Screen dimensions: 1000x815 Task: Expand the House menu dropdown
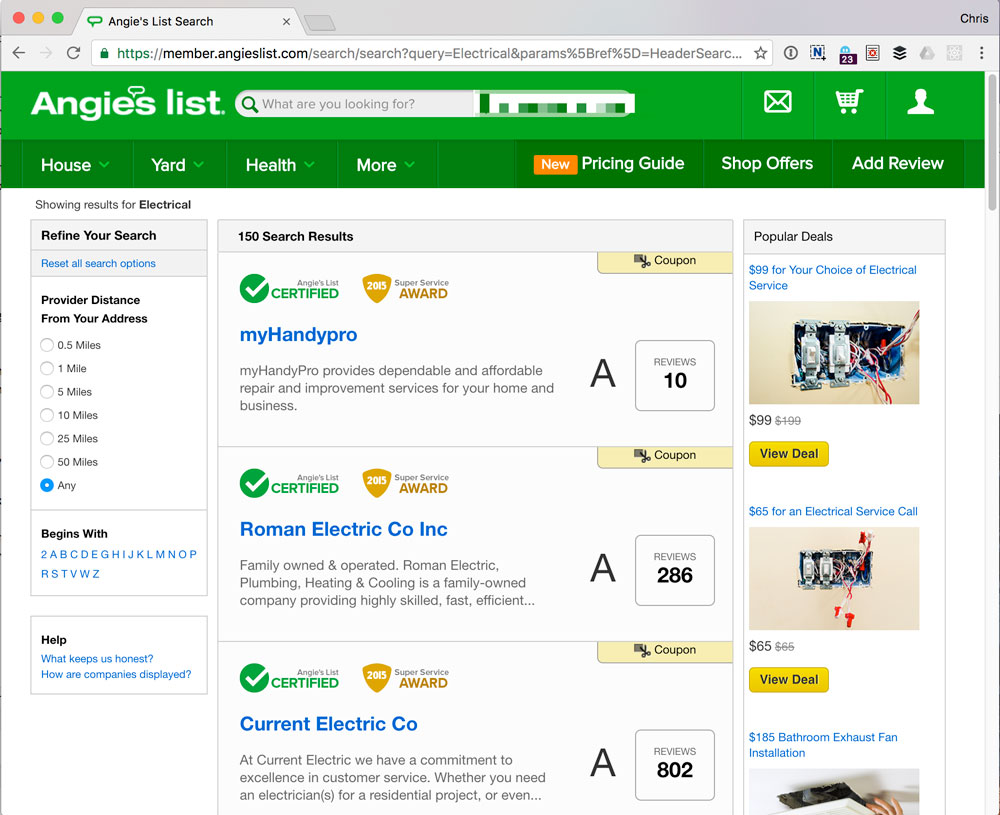[77, 165]
